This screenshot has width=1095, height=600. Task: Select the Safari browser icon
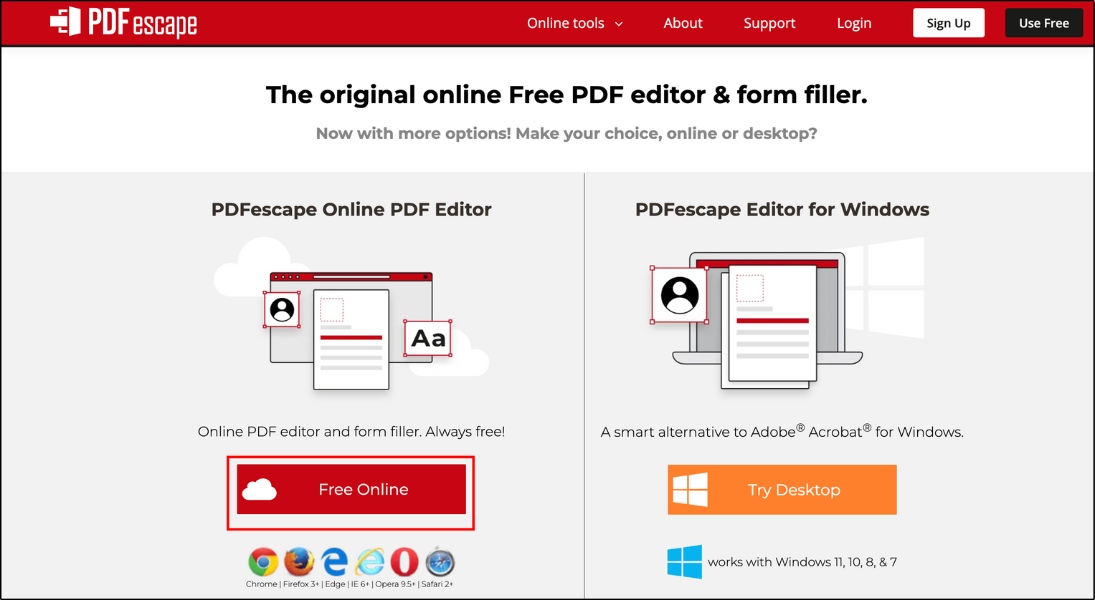point(440,562)
